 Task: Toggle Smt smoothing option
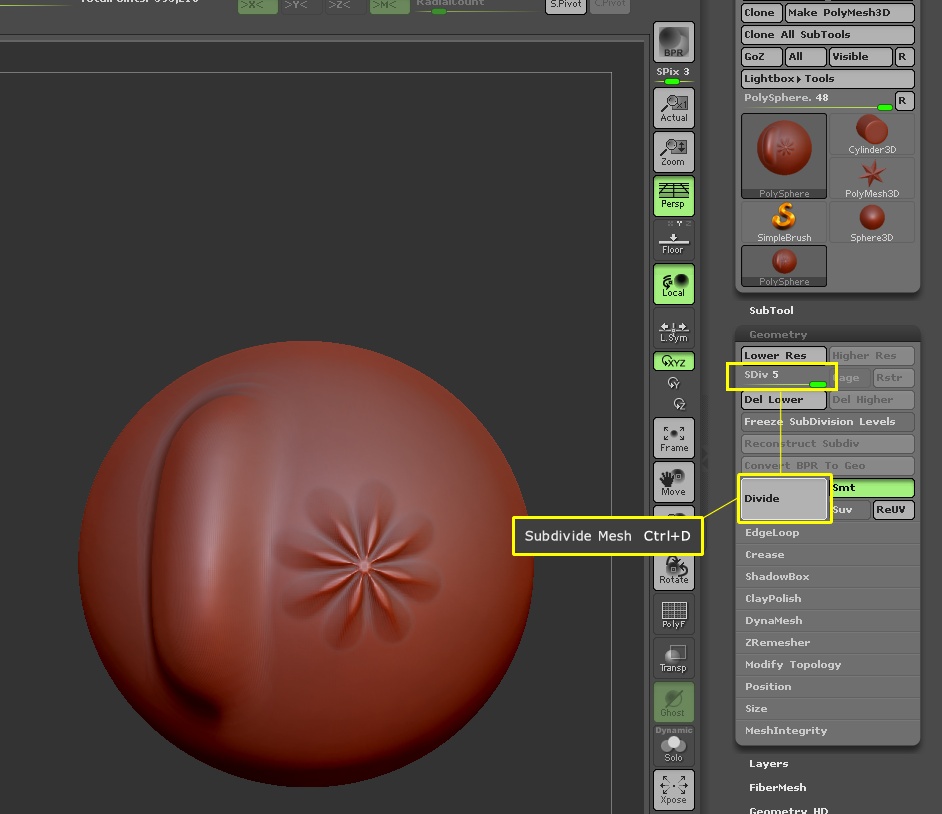click(x=873, y=488)
